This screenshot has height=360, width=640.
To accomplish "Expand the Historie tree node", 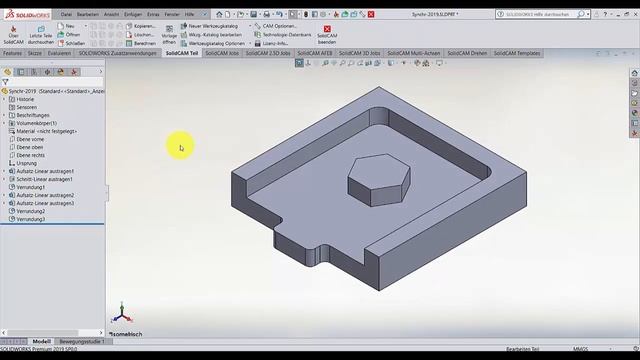I will click(4, 99).
